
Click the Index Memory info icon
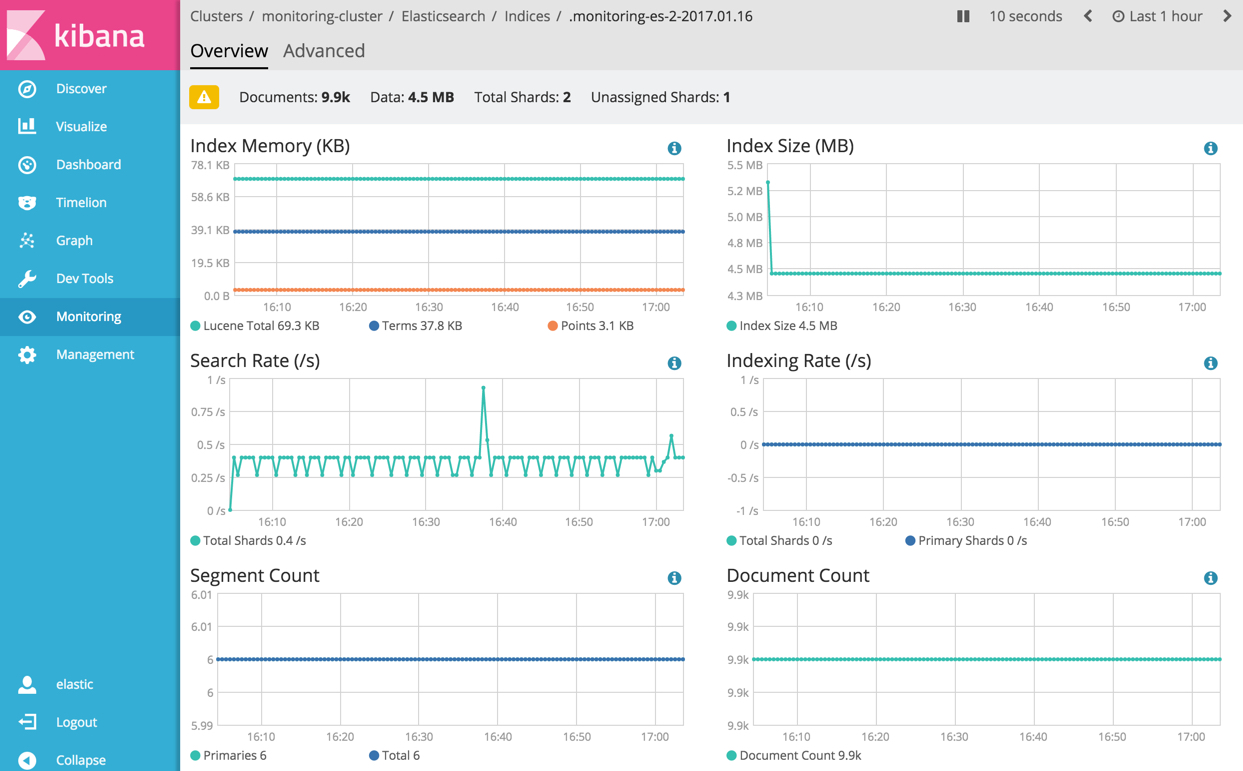tap(674, 147)
